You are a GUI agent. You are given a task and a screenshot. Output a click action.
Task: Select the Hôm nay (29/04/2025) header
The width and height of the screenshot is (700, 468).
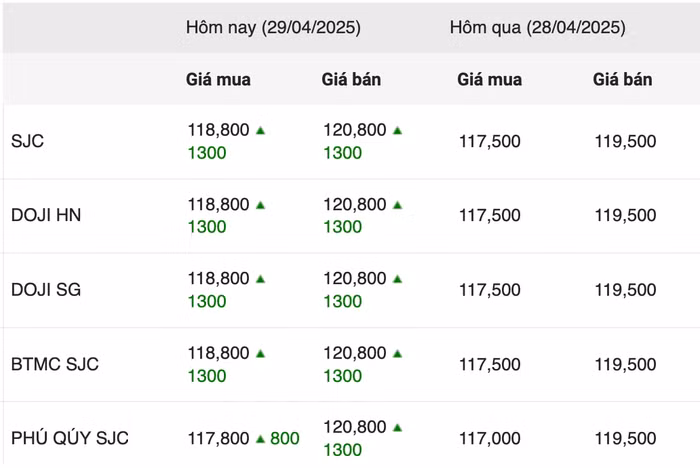click(273, 28)
